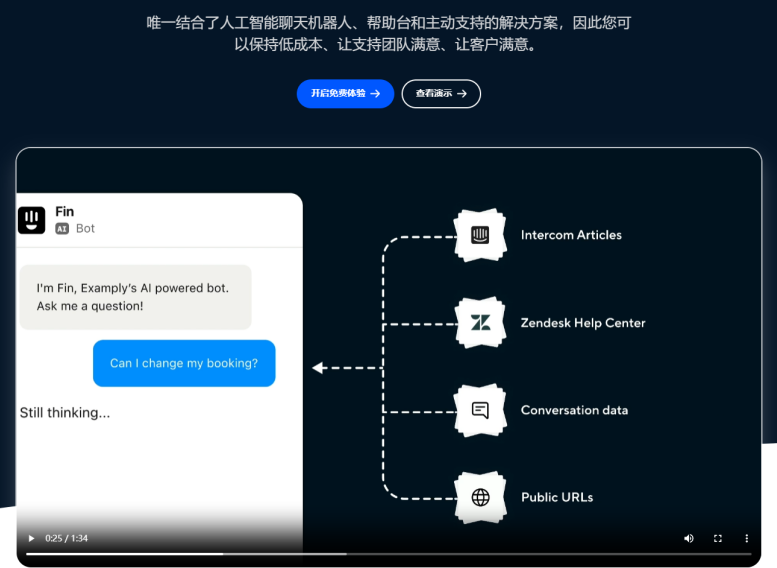
Task: Click the "Fin" chat header name
Action: click(x=64, y=212)
